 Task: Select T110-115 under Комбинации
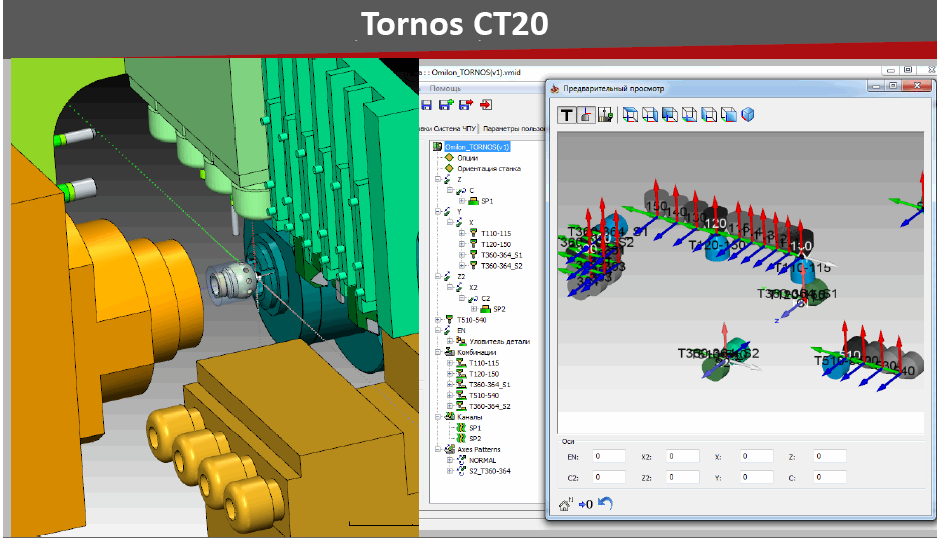(483, 363)
